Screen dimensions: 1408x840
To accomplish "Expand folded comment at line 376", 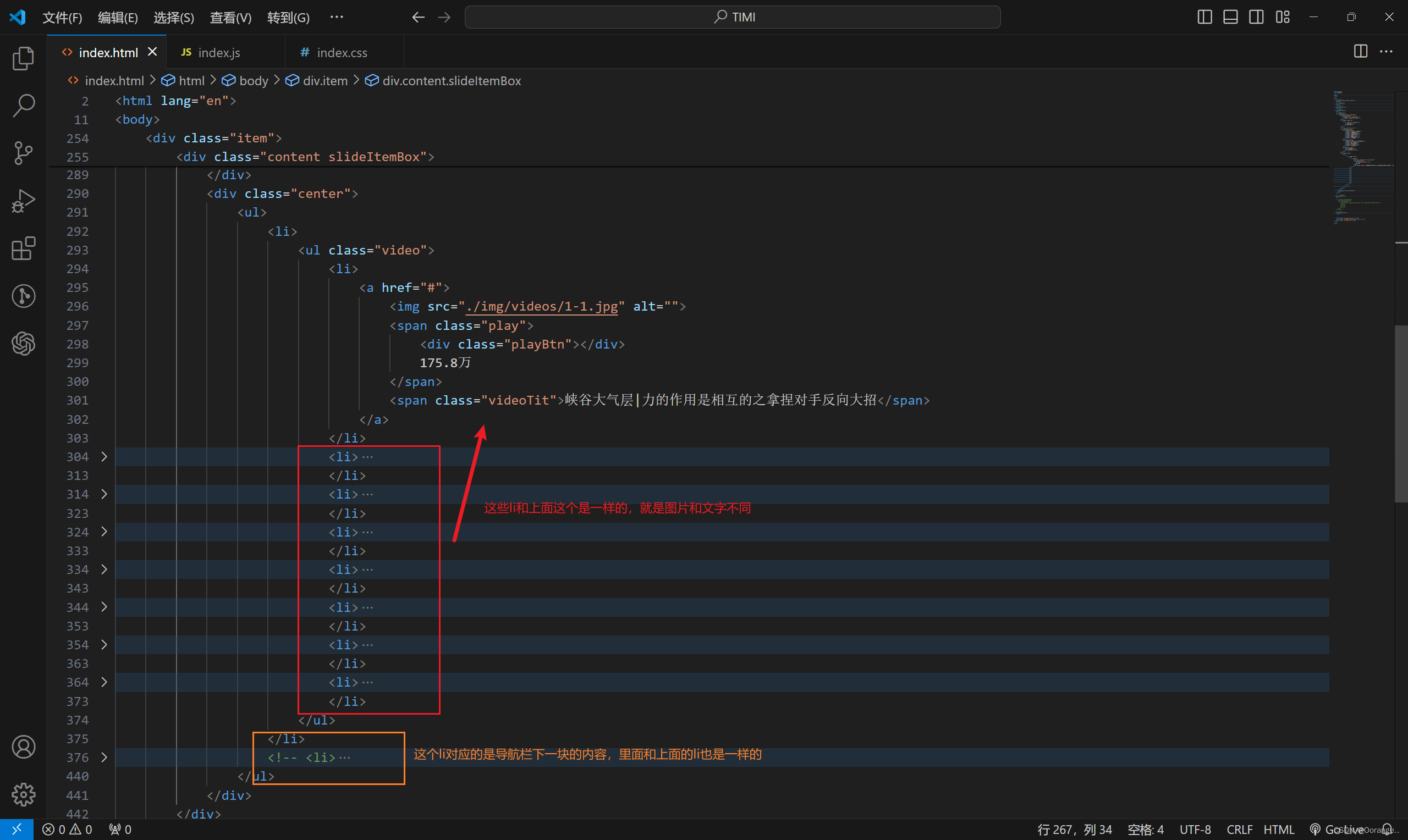I will pyautogui.click(x=104, y=757).
